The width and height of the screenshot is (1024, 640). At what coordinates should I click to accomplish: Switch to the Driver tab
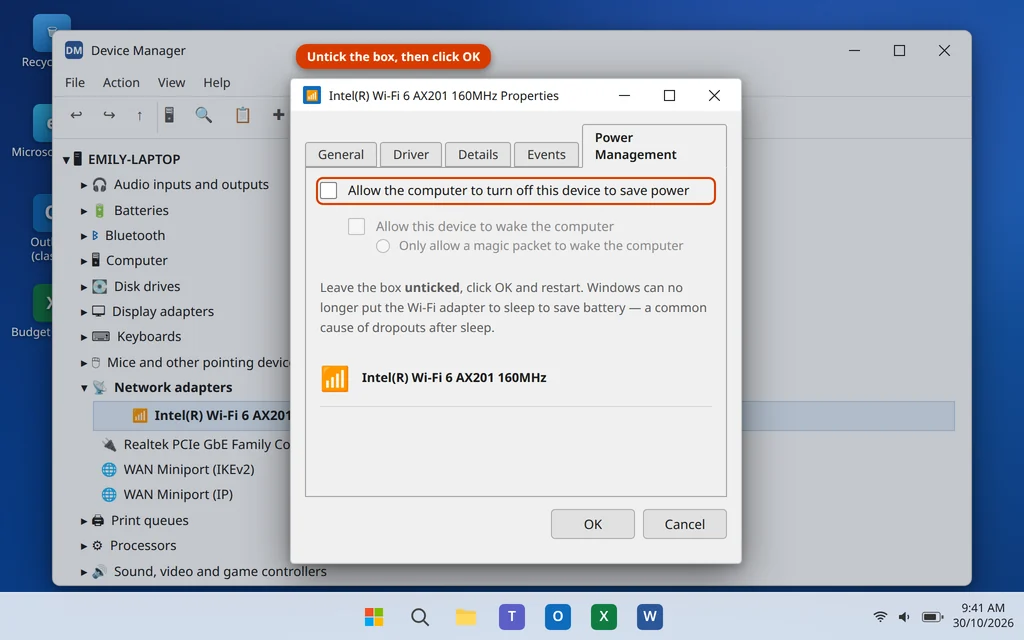coord(411,154)
